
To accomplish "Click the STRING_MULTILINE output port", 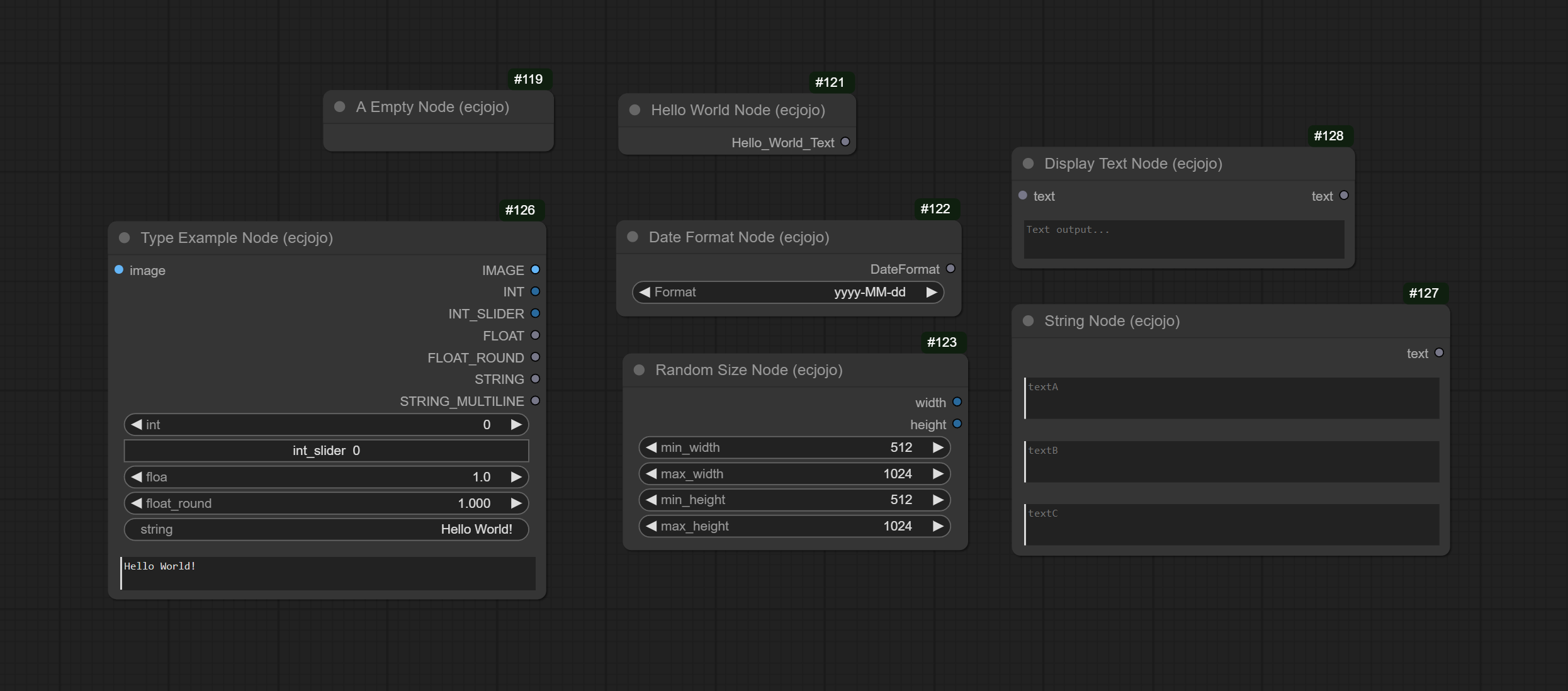I will 535,401.
